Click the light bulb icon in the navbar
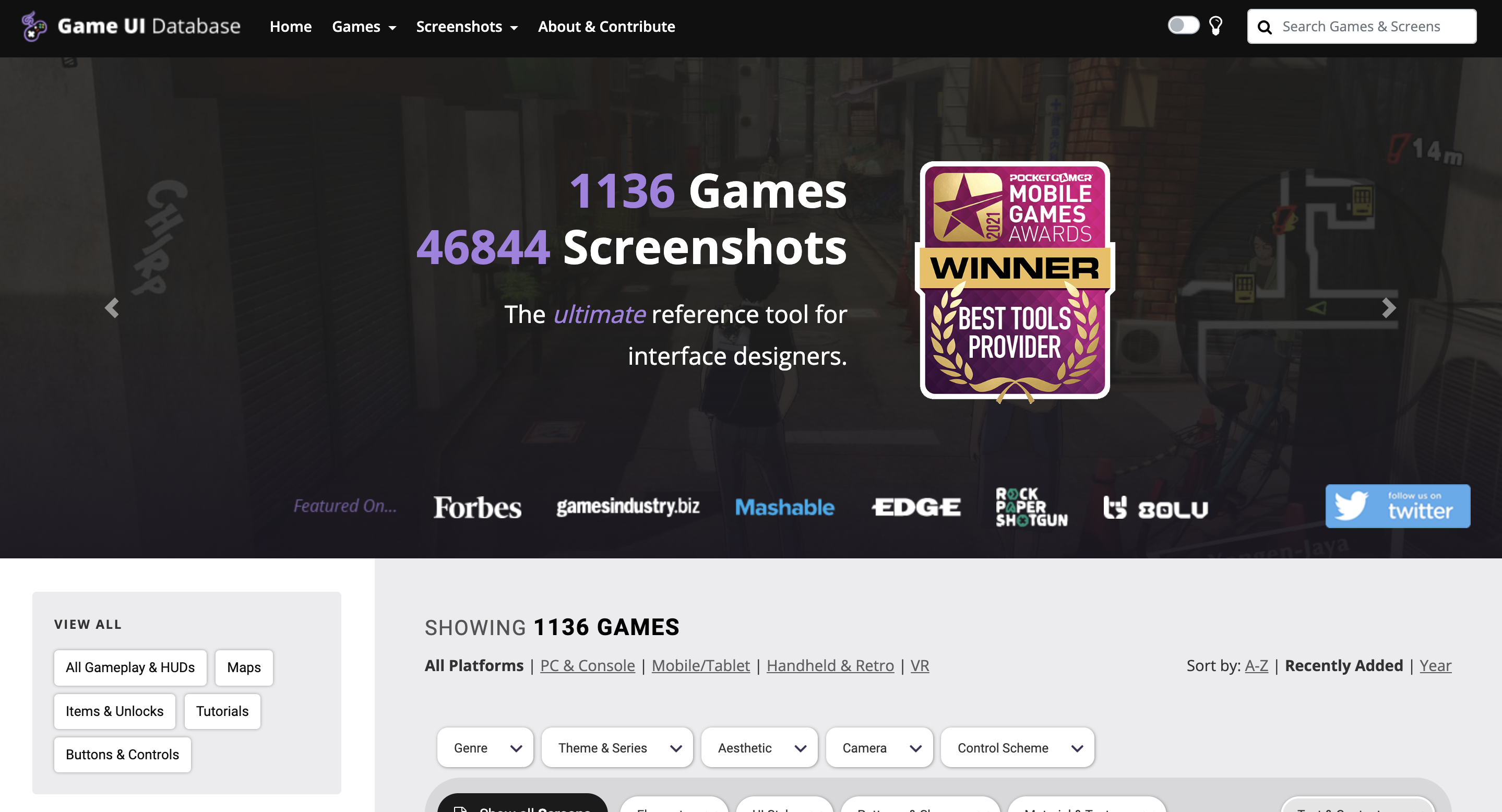This screenshot has width=1502, height=812. coord(1215,25)
